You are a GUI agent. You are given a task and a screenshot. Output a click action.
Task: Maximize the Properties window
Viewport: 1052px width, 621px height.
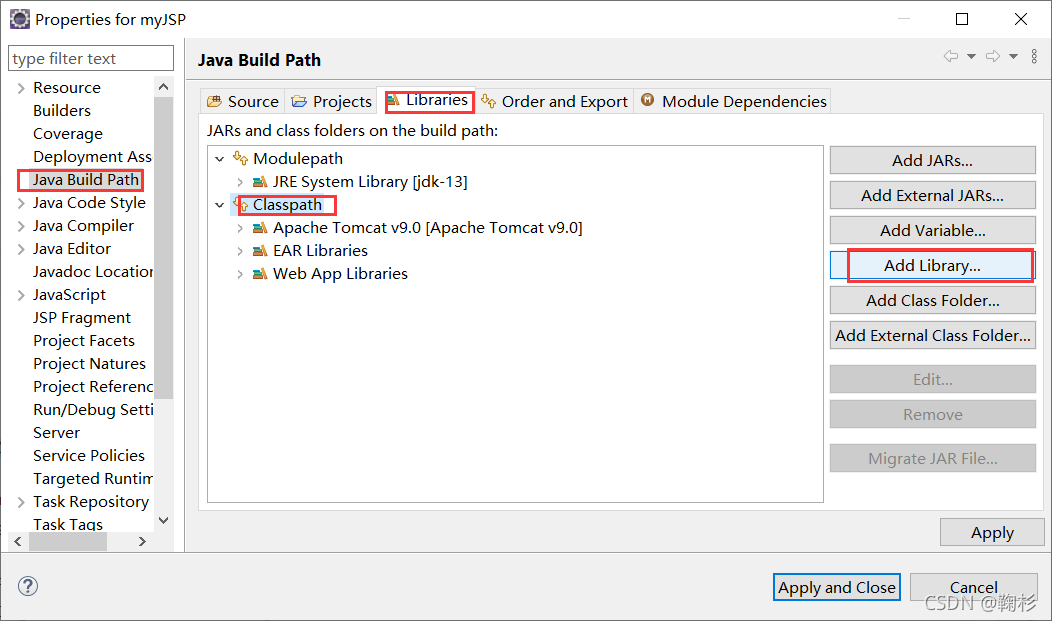(x=961, y=19)
